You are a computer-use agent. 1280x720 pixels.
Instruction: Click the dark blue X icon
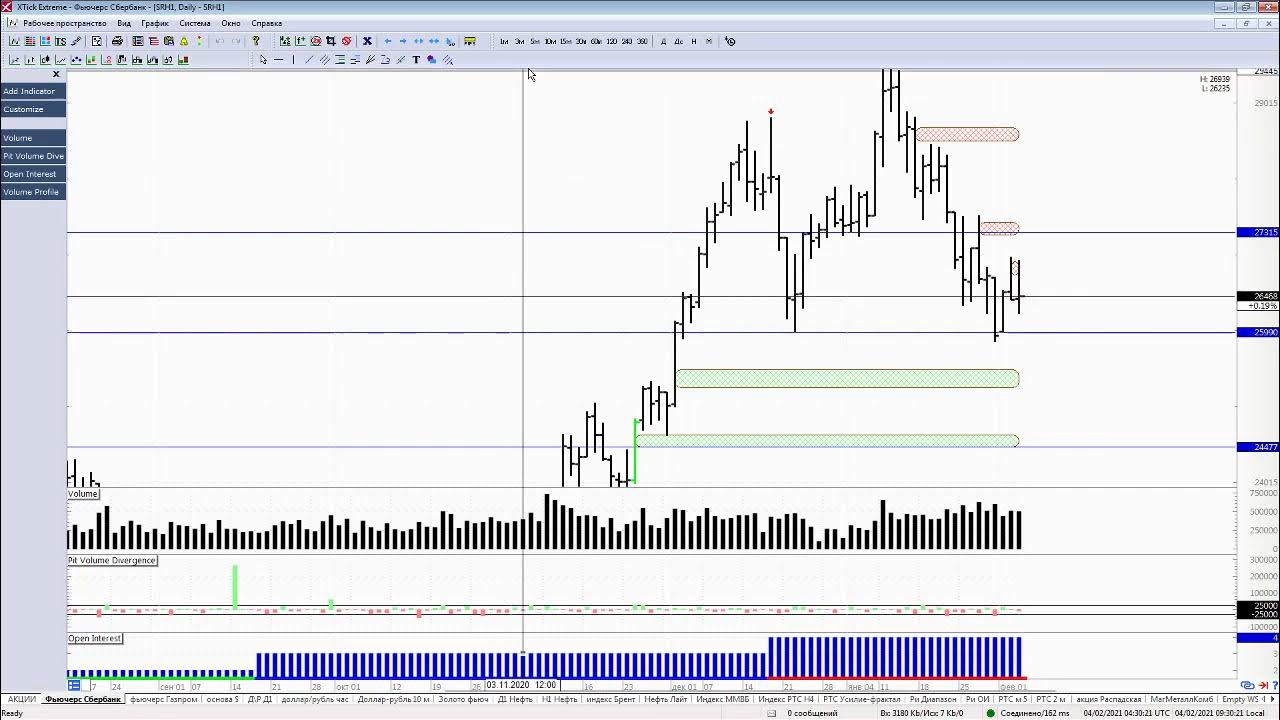click(x=367, y=41)
